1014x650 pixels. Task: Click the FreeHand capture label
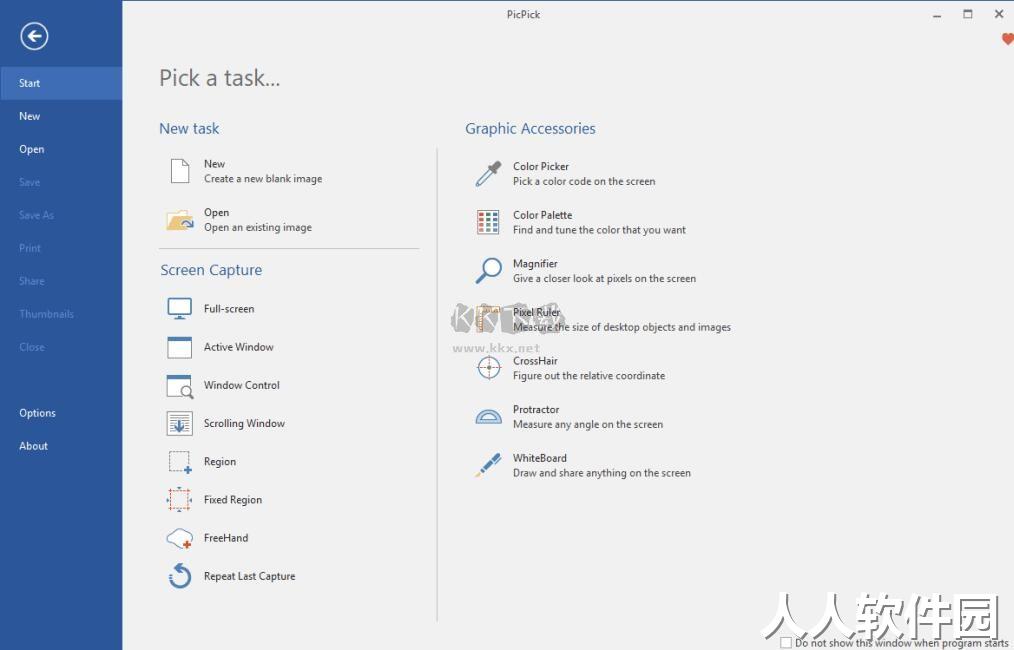(x=226, y=538)
